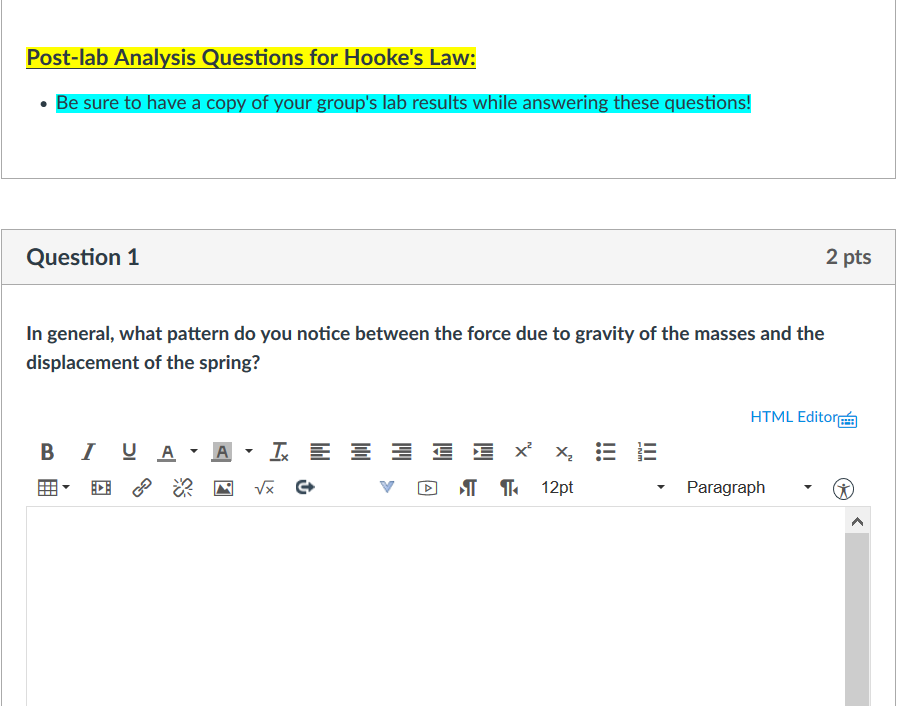Screen dimensions: 897x706
Task: Apply underline formatting
Action: point(129,451)
